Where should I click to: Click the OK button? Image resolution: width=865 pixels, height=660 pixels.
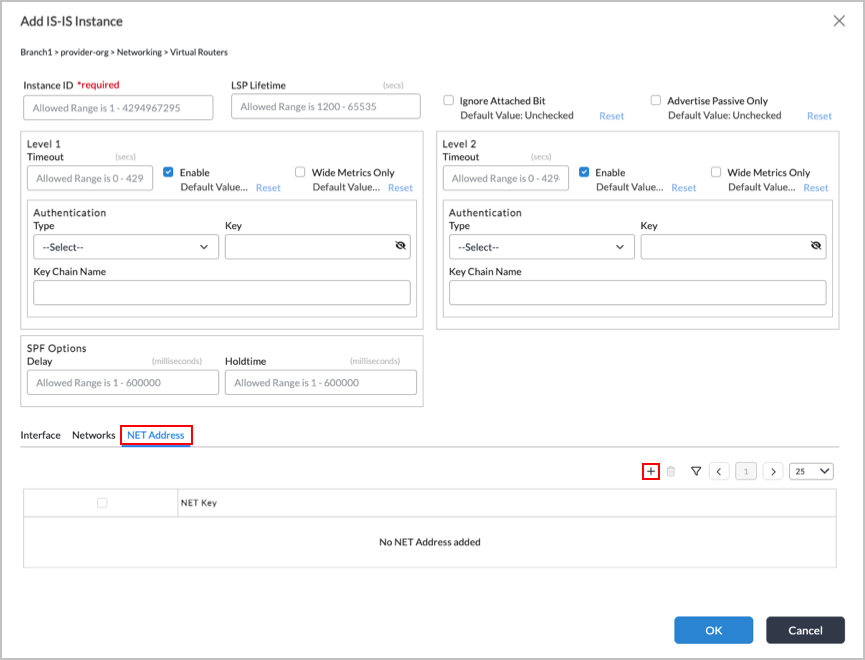tap(713, 630)
